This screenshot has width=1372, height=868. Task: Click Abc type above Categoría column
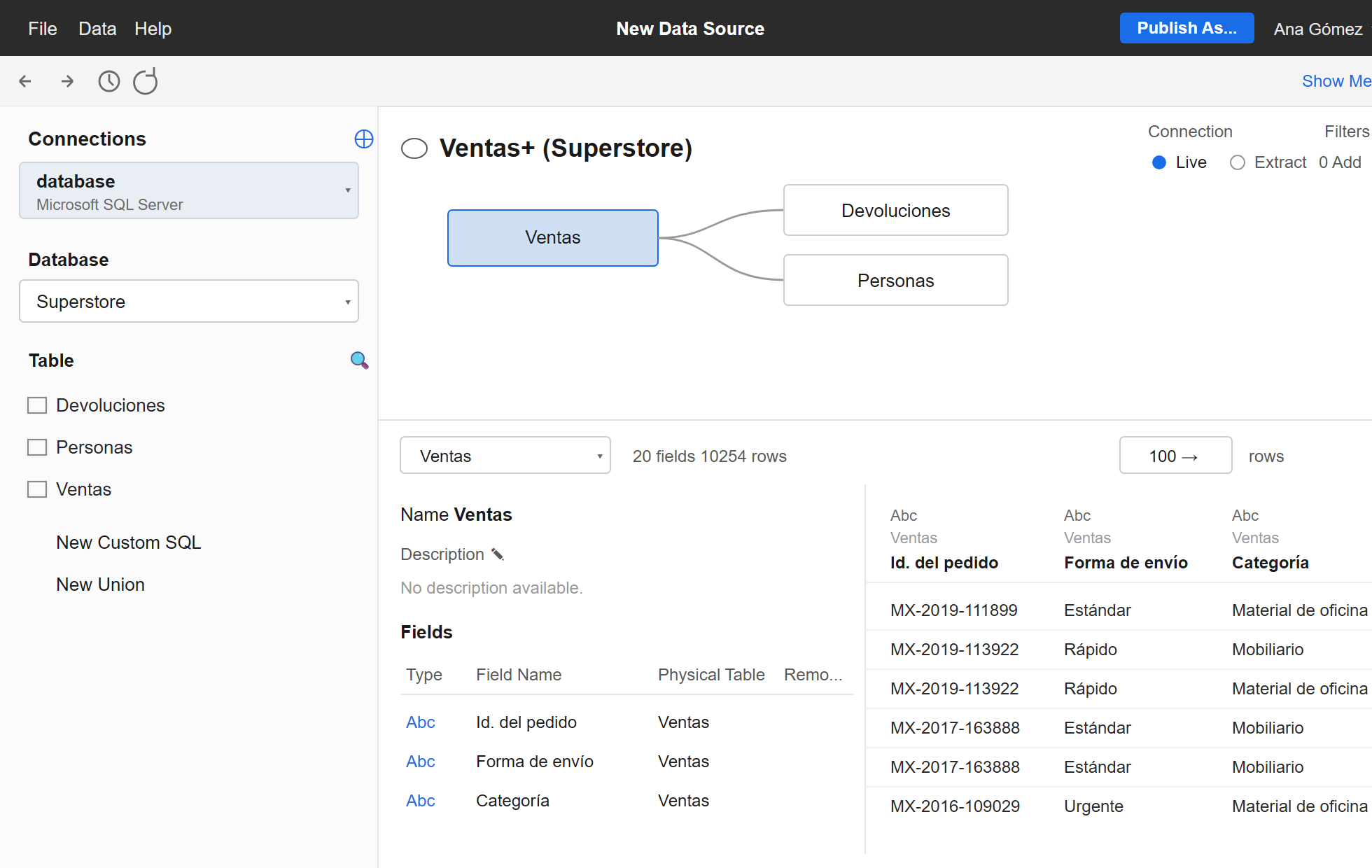pyautogui.click(x=1245, y=515)
